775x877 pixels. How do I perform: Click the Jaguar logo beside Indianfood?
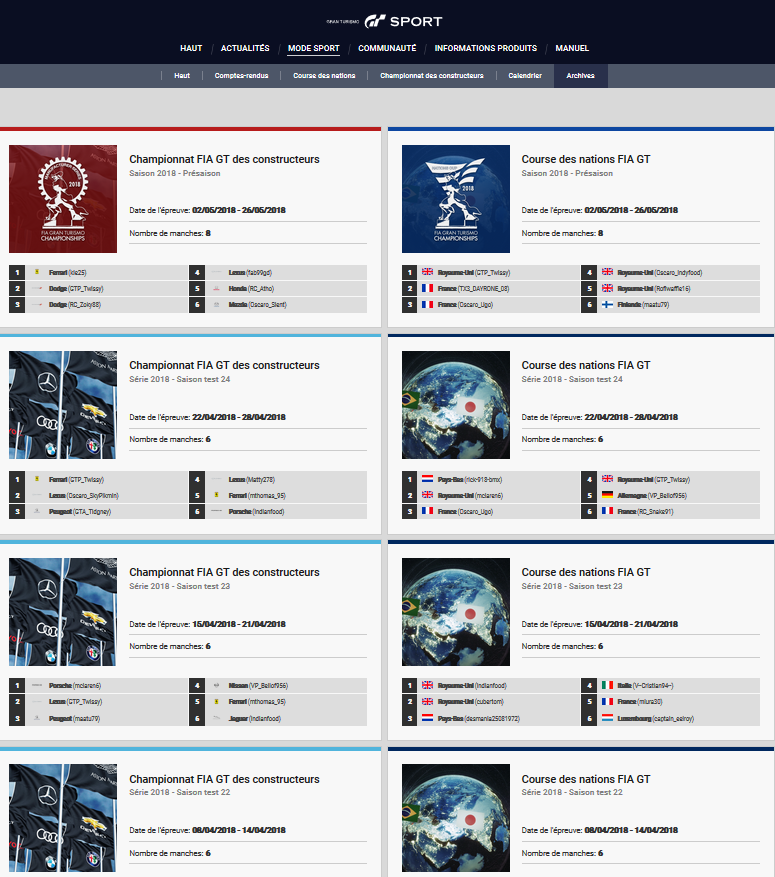216,718
